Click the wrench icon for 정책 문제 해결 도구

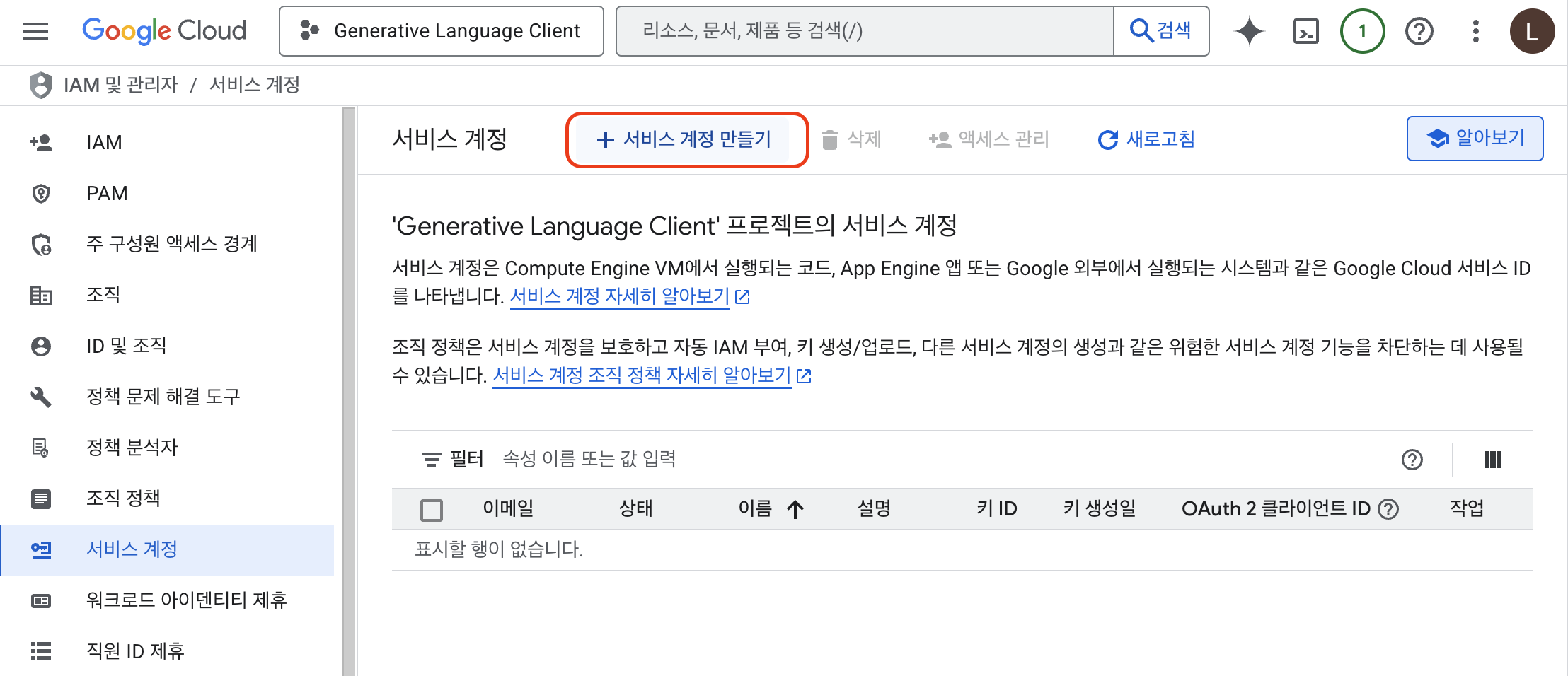(41, 397)
